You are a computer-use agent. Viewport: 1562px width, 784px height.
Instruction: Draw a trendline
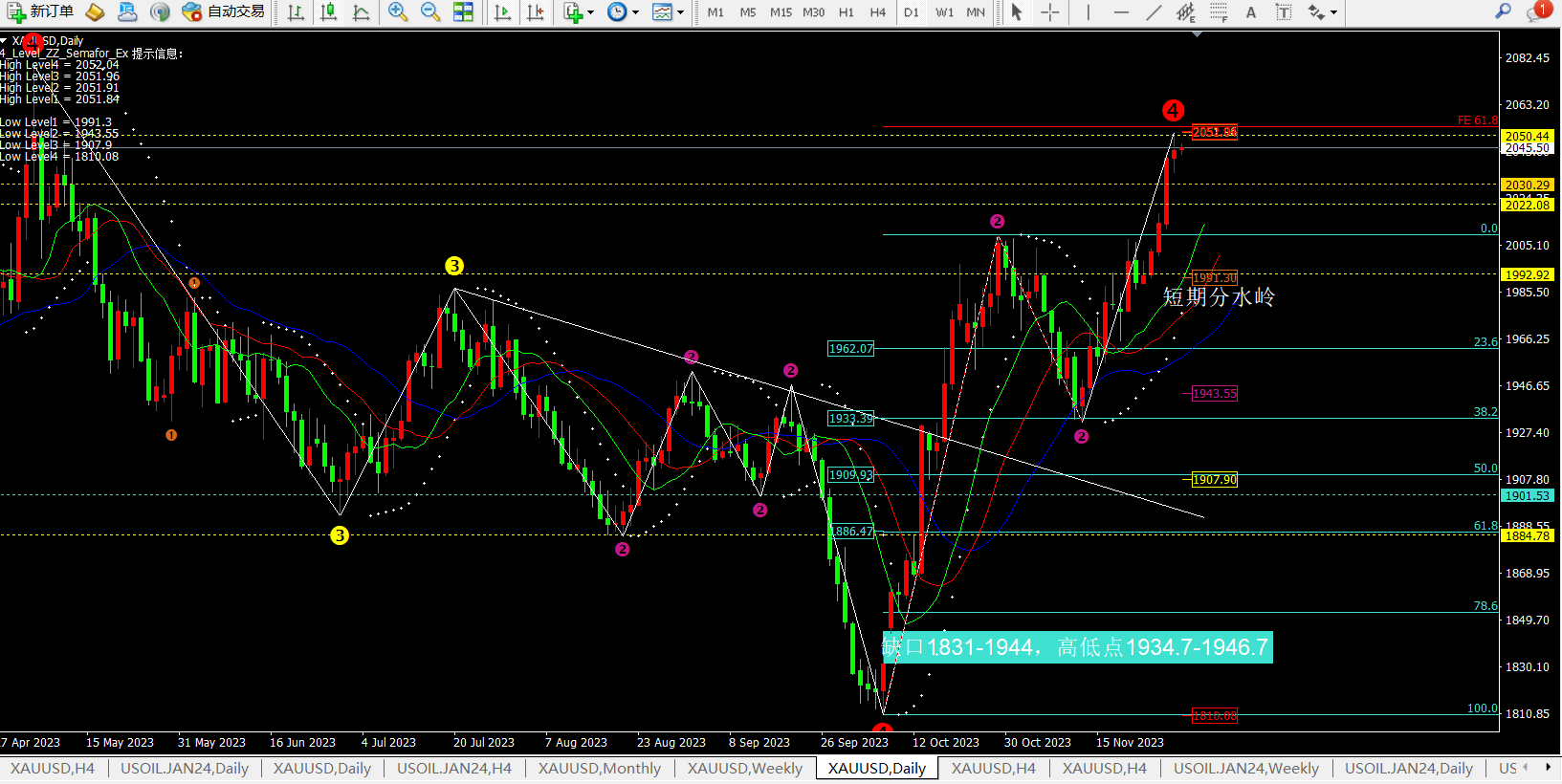click(1154, 12)
